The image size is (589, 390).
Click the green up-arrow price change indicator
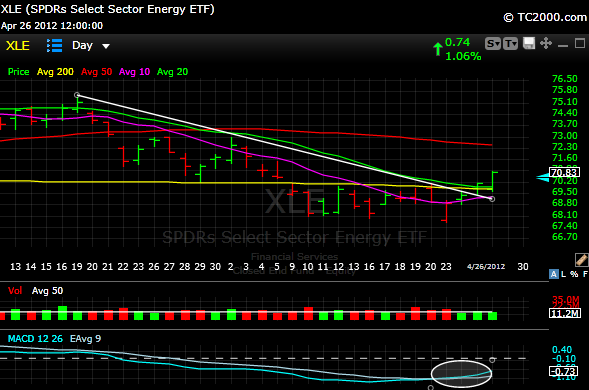point(438,49)
